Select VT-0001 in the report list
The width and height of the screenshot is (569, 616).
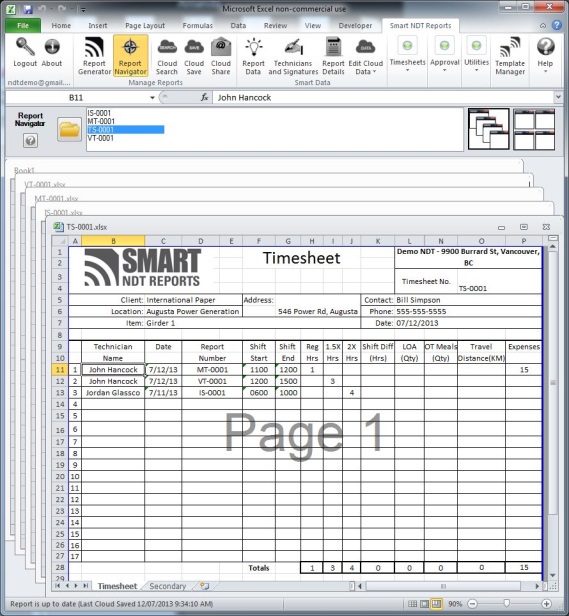(101, 138)
